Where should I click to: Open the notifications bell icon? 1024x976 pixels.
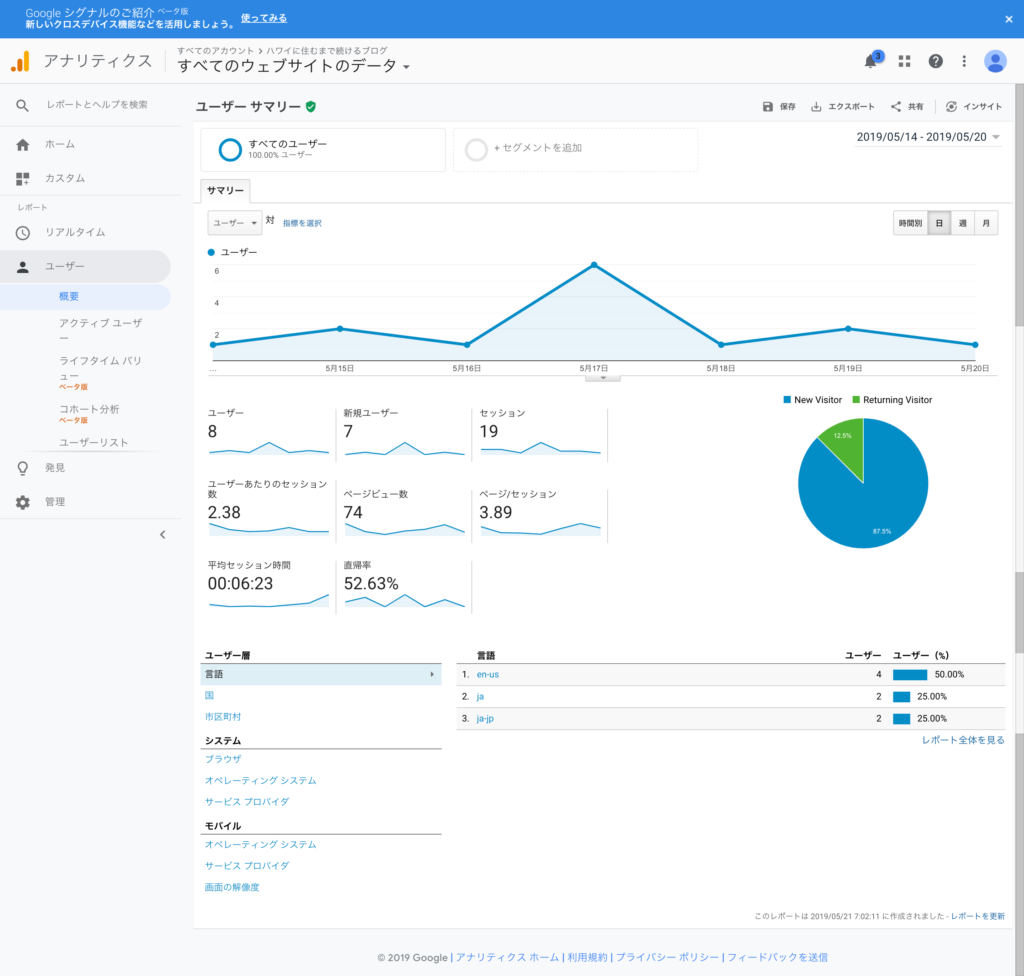pos(871,61)
